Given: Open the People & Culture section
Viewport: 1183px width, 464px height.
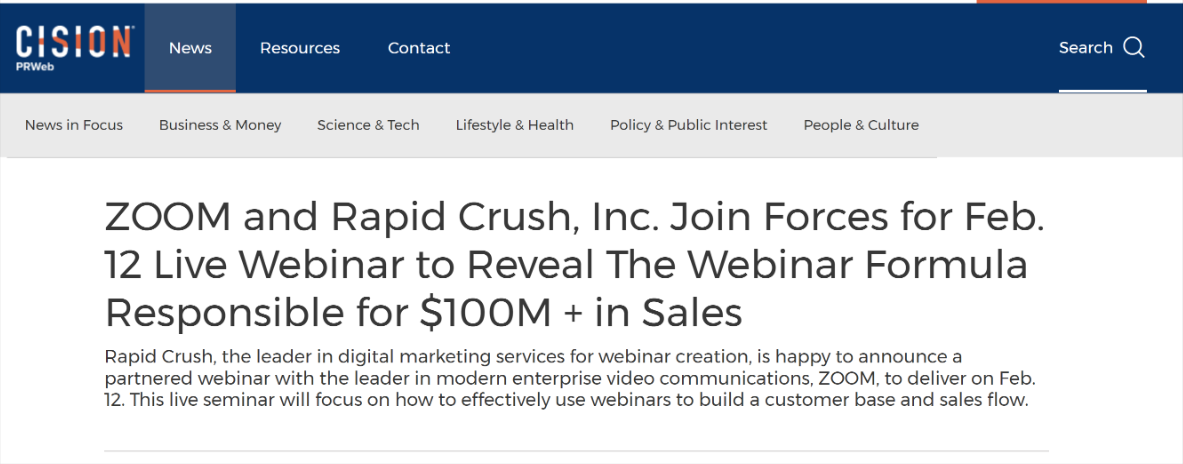Looking at the screenshot, I should tap(861, 125).
